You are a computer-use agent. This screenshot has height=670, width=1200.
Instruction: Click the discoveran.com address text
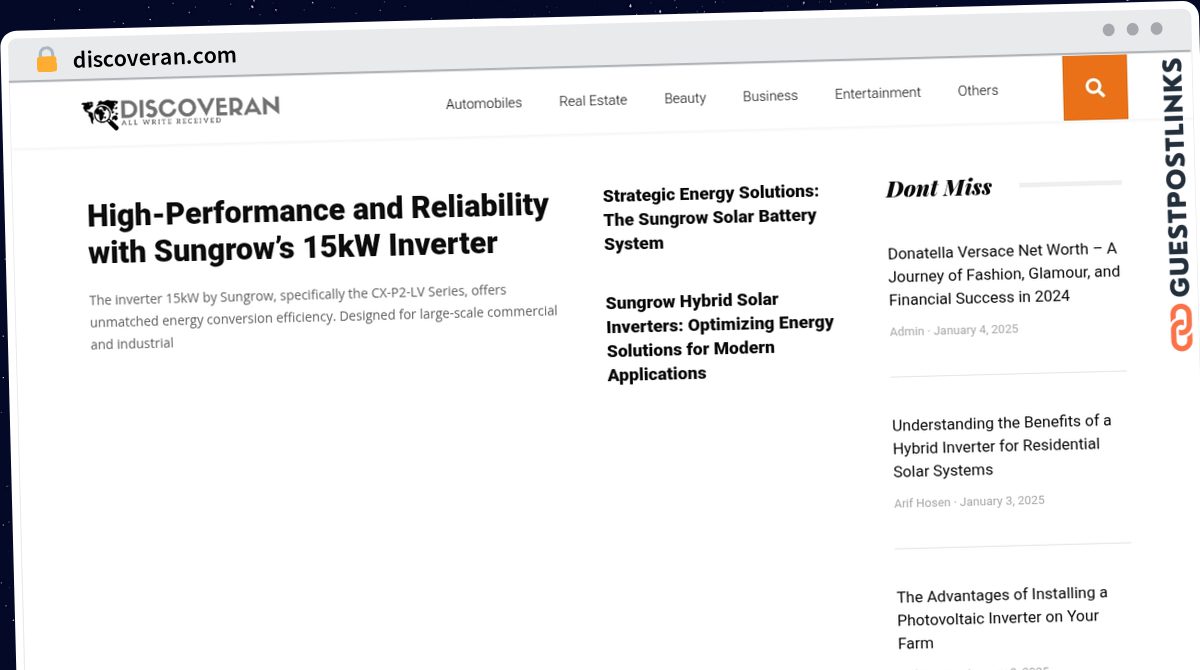tap(155, 57)
